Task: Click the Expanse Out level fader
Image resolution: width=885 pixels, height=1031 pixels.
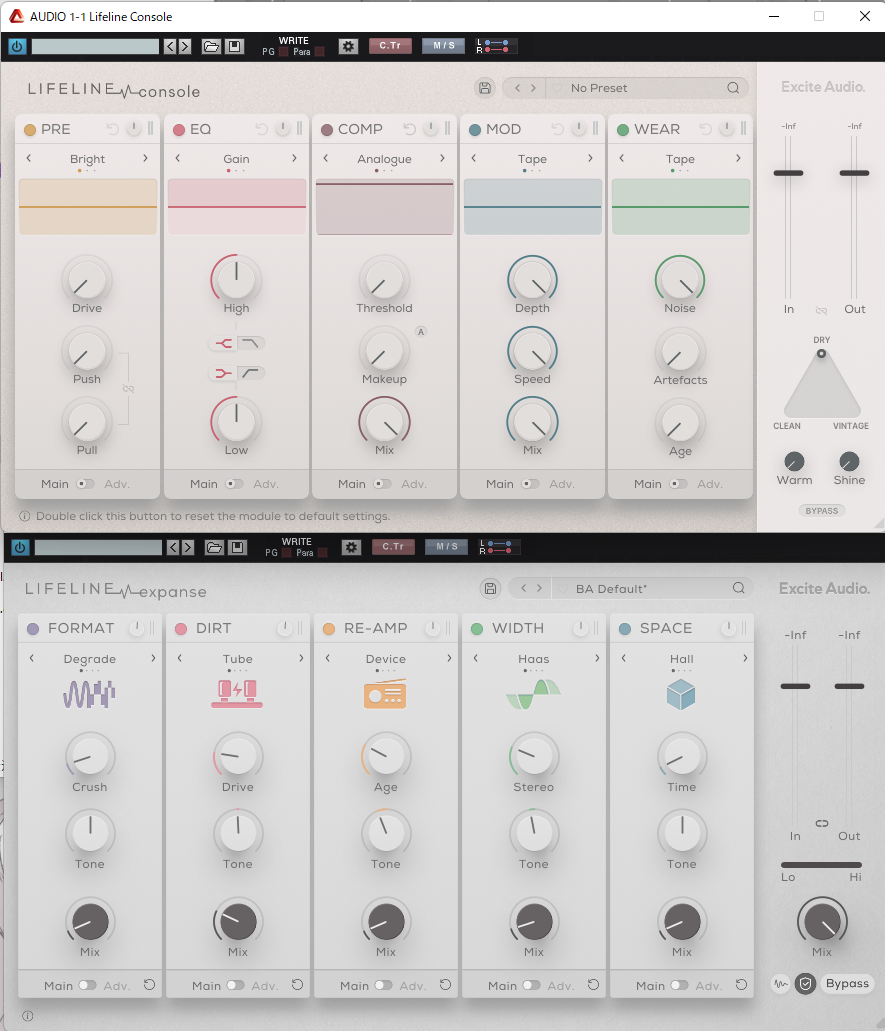Action: 849,686
